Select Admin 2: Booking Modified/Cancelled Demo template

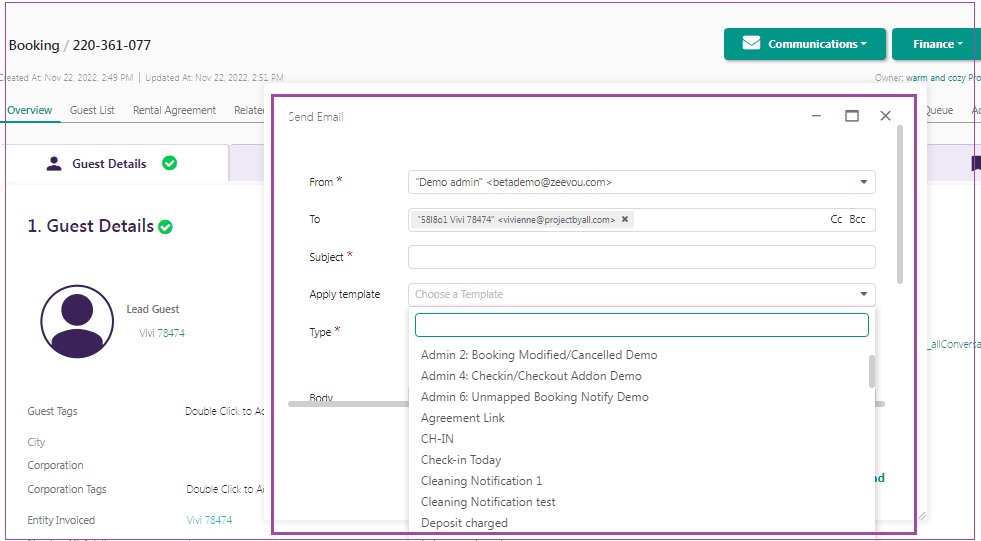[539, 355]
